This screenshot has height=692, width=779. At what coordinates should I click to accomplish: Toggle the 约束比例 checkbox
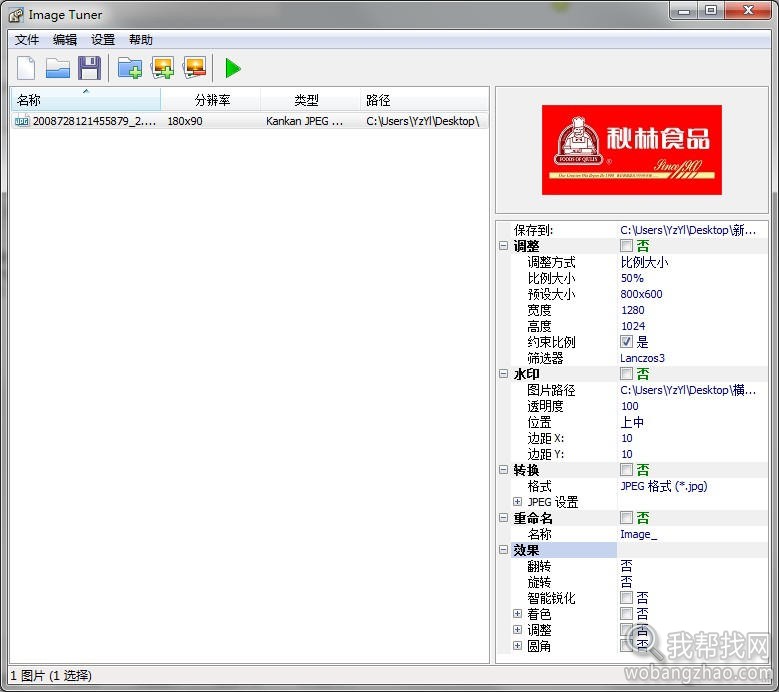(626, 342)
